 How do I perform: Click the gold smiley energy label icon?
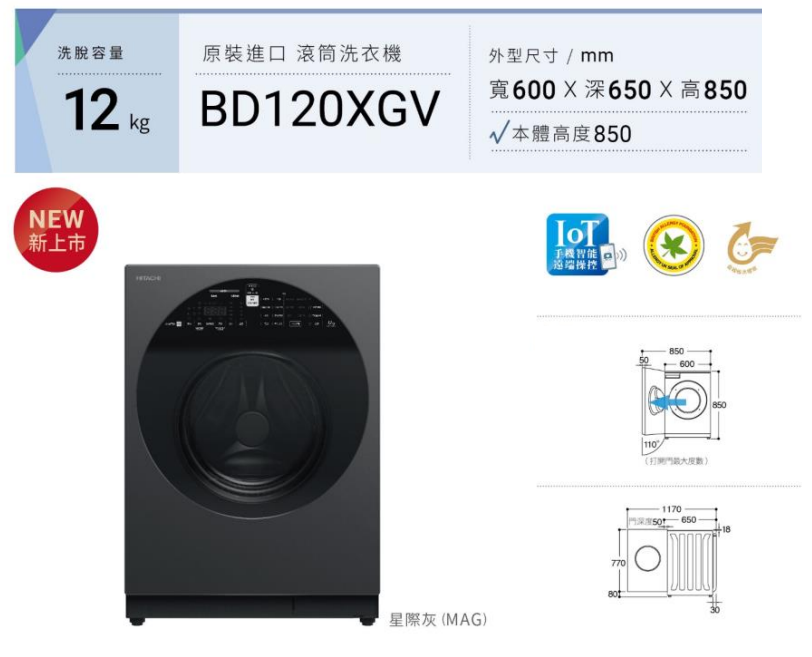(752, 247)
